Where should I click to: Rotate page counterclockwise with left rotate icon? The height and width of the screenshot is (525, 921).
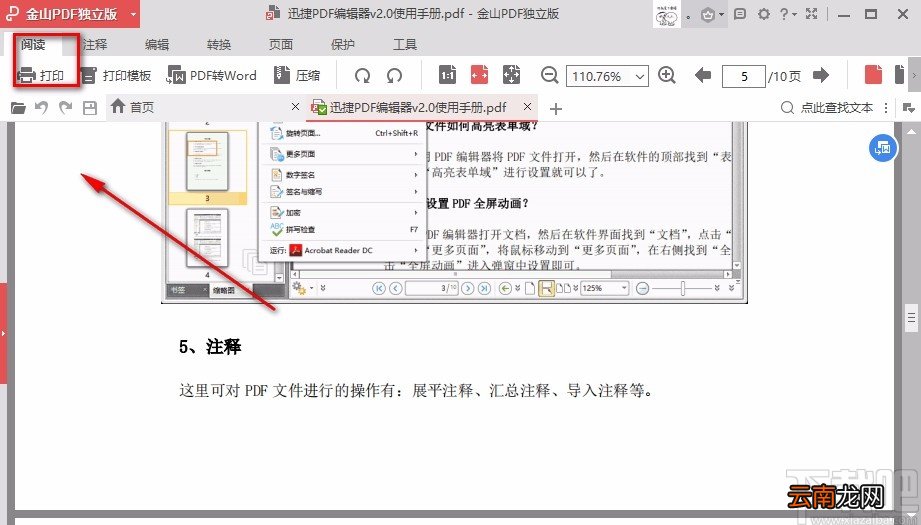(x=362, y=75)
